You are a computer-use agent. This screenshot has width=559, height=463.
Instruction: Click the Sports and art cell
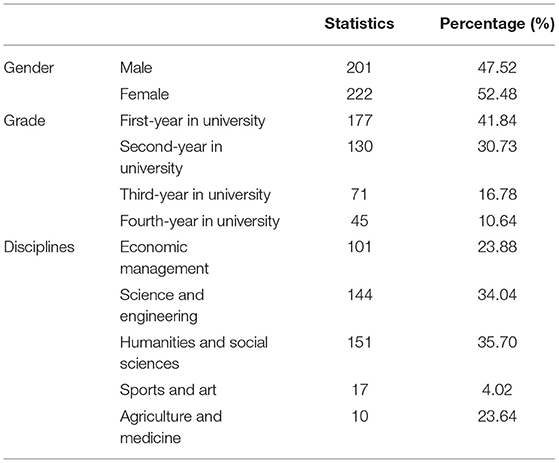click(168, 390)
